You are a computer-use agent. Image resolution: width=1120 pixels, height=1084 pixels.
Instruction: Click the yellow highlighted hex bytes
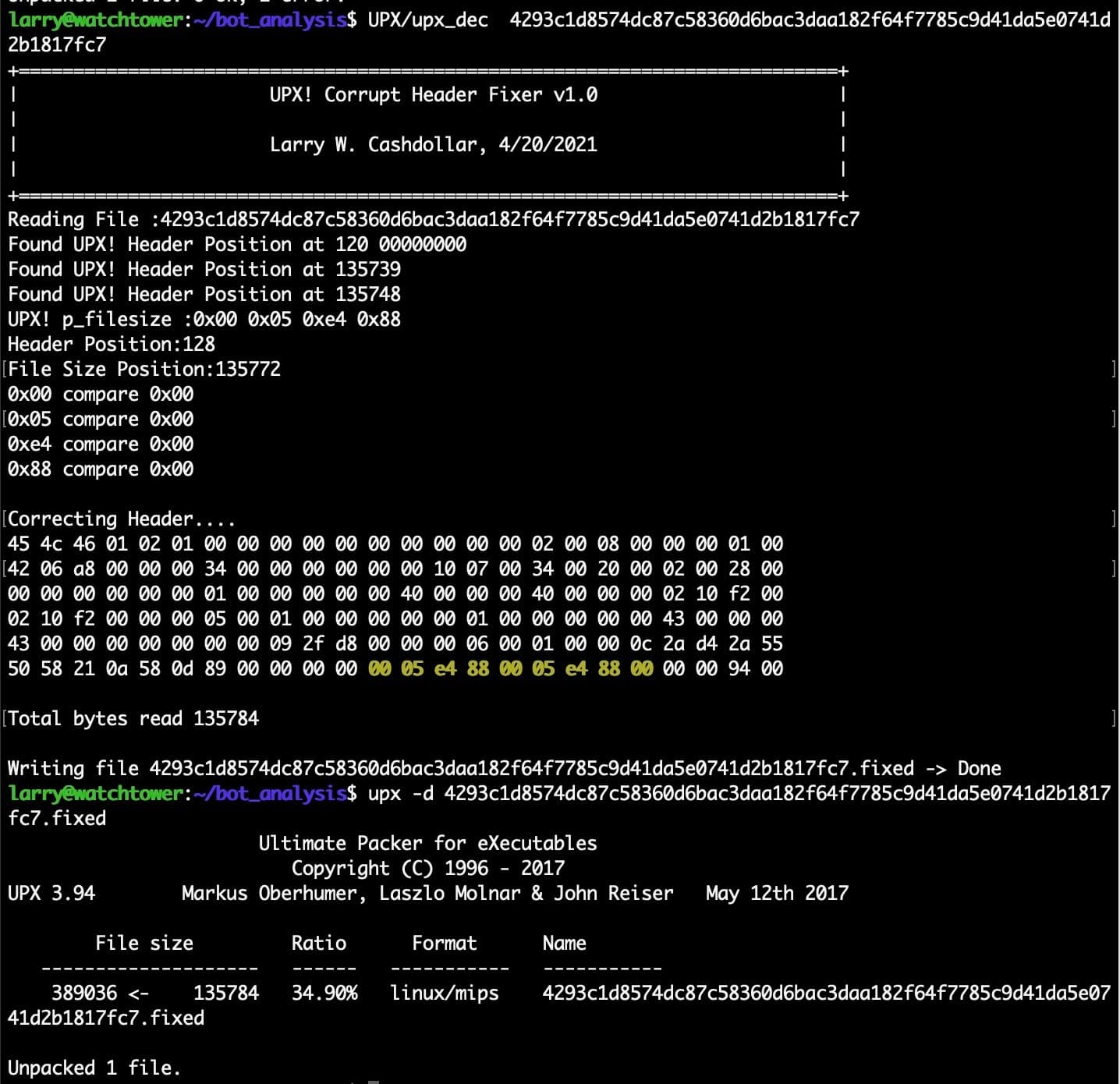[x=510, y=669]
